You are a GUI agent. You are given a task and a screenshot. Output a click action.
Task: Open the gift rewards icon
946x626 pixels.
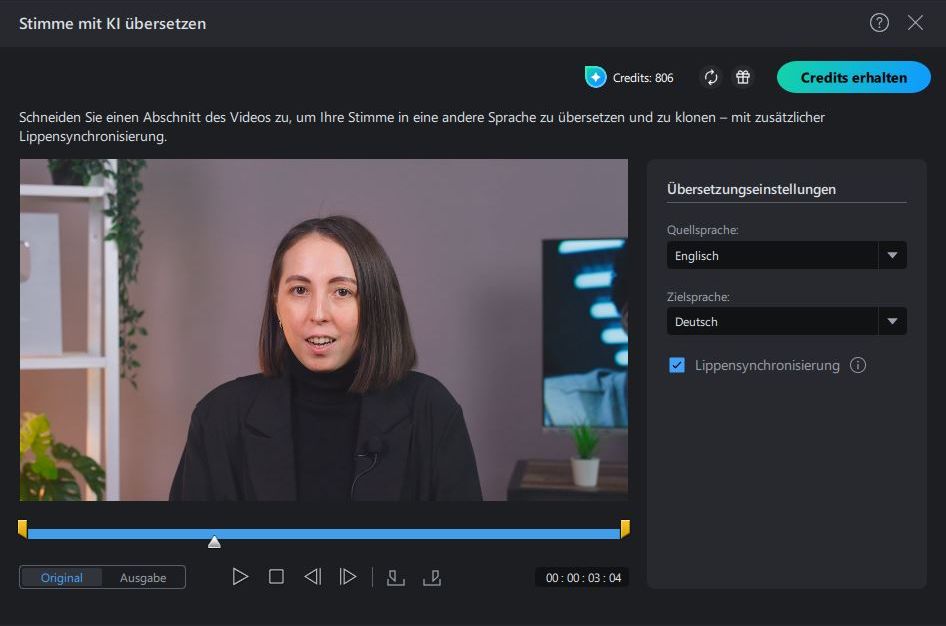743,77
